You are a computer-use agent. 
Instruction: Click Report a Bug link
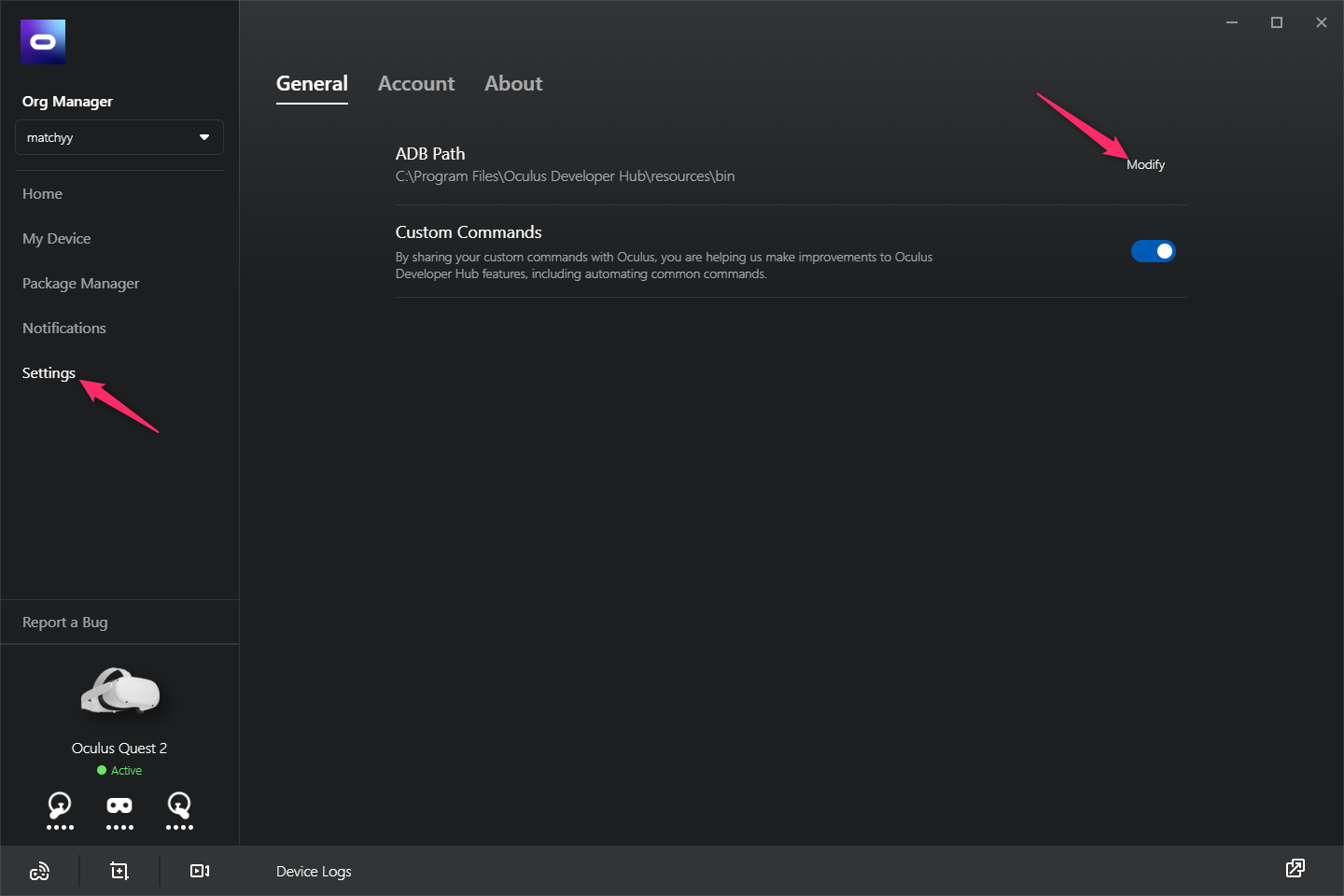tap(65, 623)
